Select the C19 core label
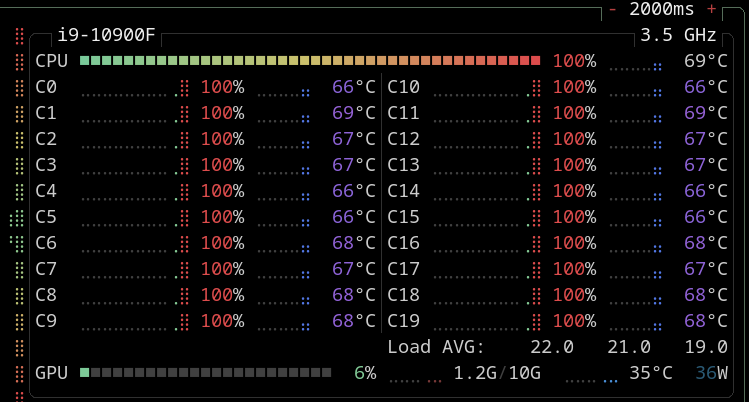The height and width of the screenshot is (402, 749). point(403,321)
